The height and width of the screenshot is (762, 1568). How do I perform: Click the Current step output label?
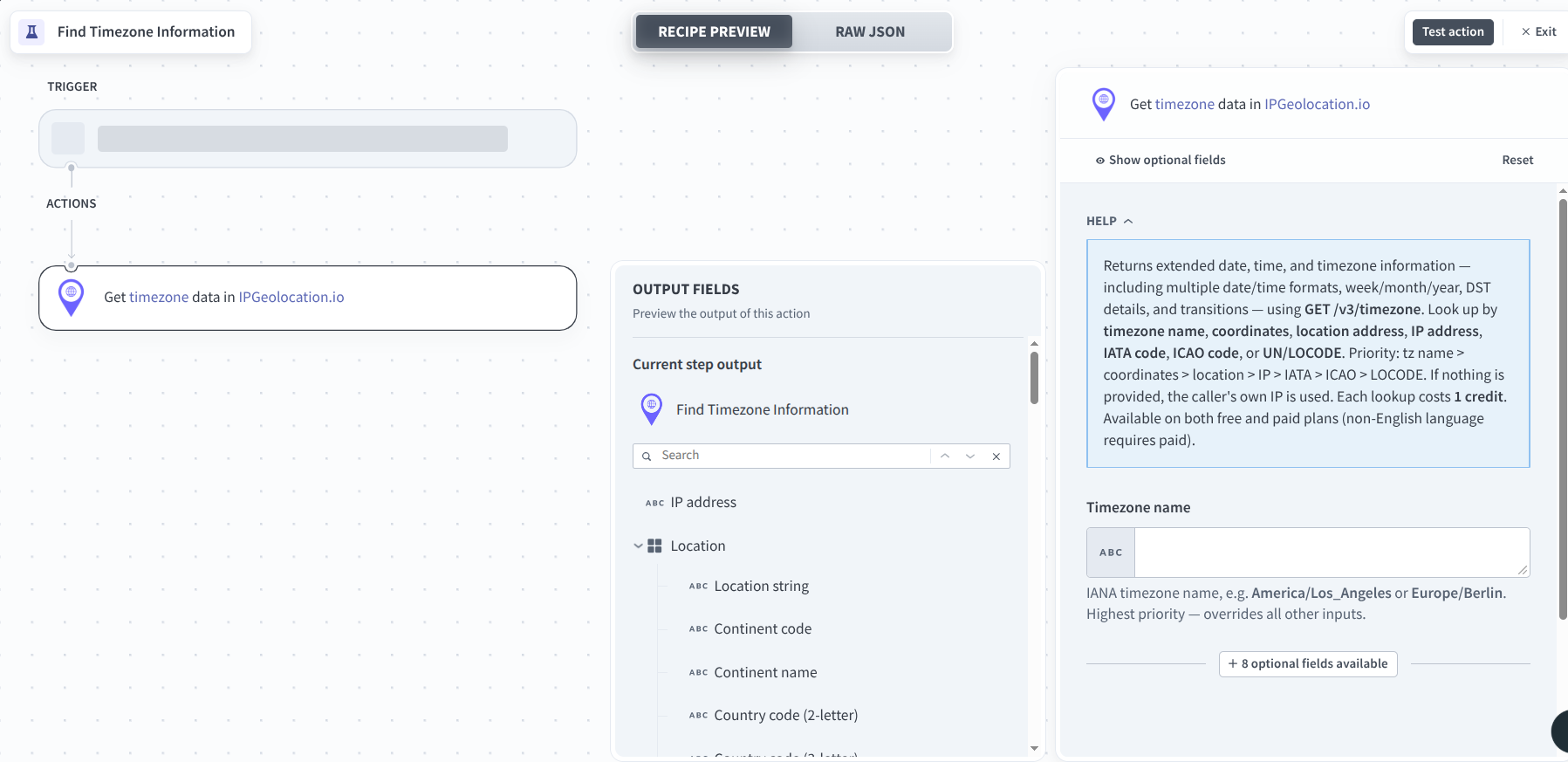coord(697,364)
